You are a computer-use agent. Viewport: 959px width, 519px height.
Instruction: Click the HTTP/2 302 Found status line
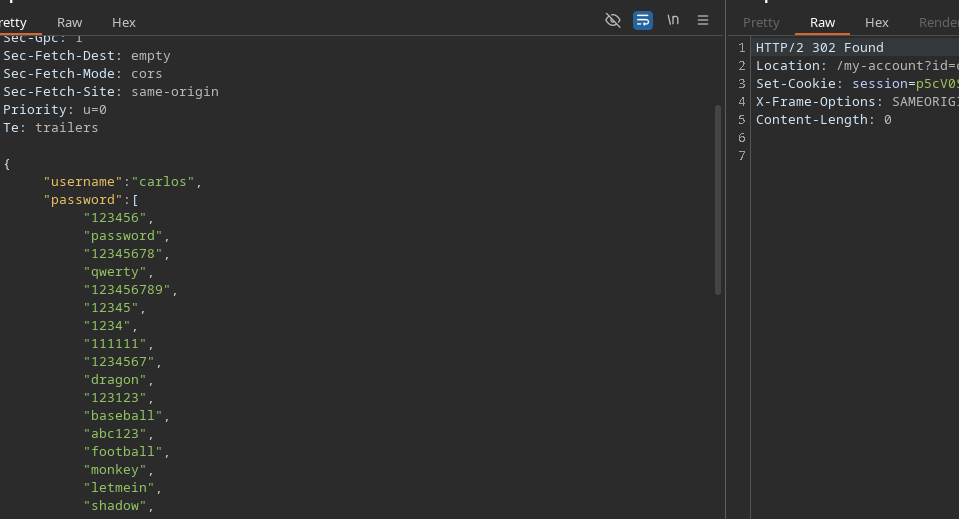point(819,48)
